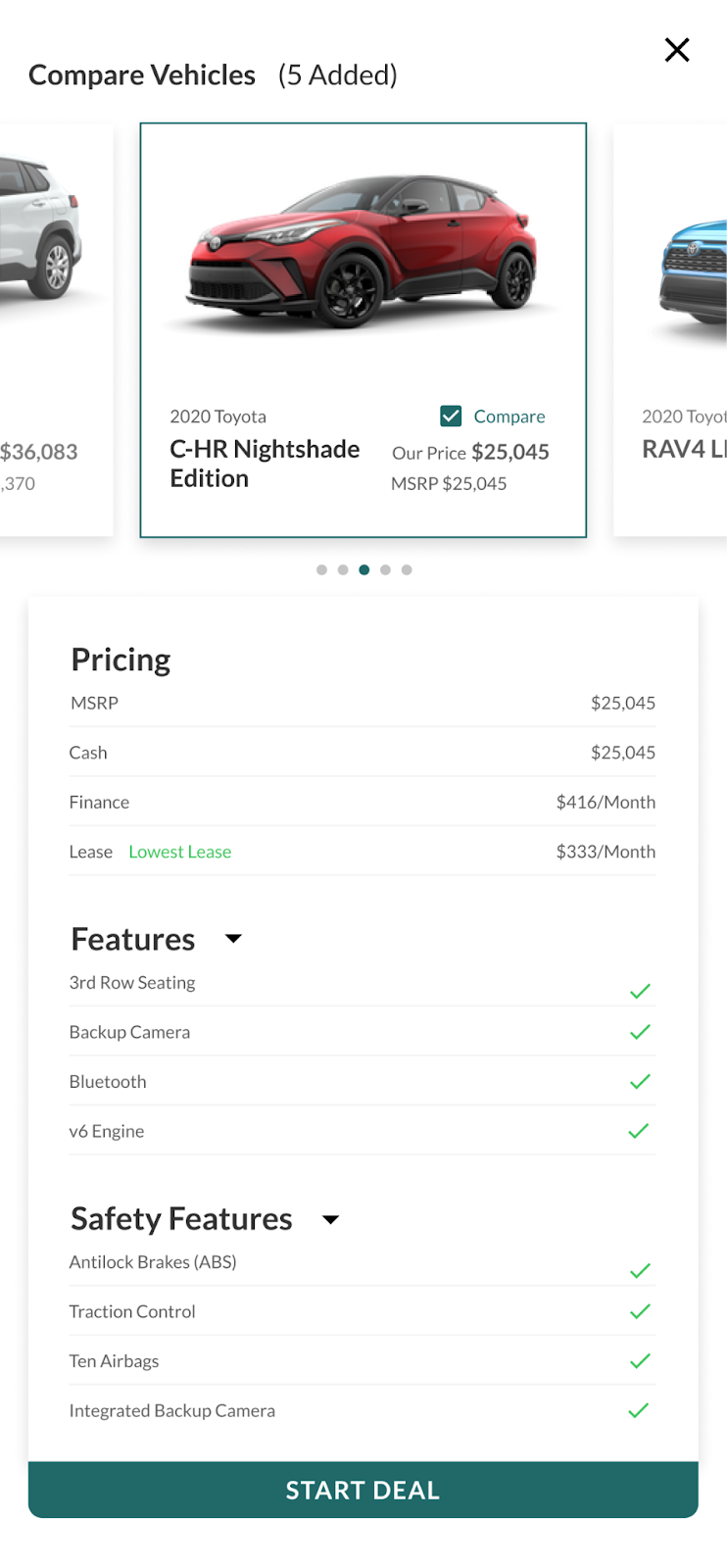Close the Compare Vehicles panel
The image size is (727, 1568).
tap(677, 50)
